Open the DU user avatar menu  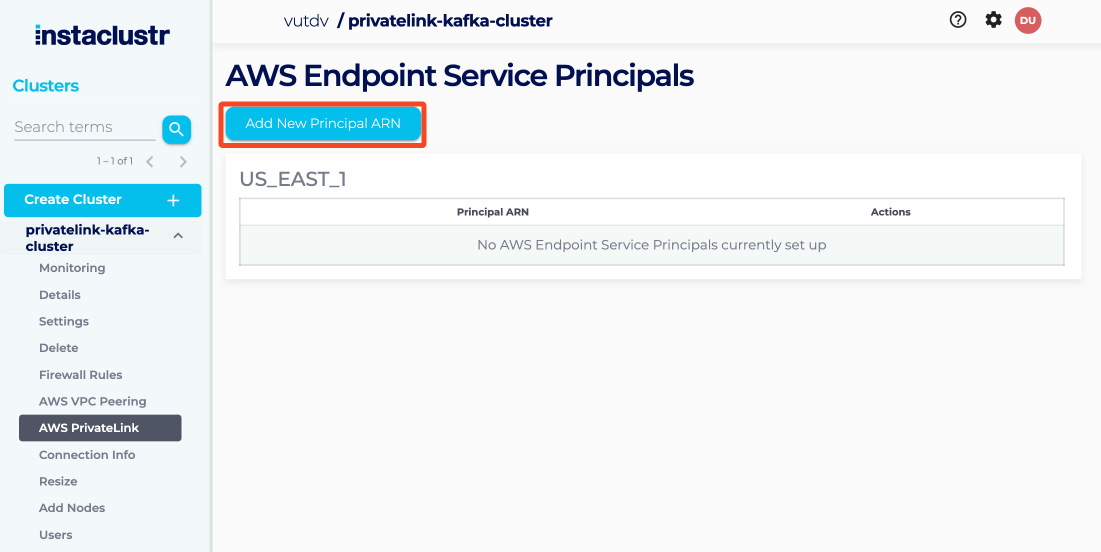1028,20
